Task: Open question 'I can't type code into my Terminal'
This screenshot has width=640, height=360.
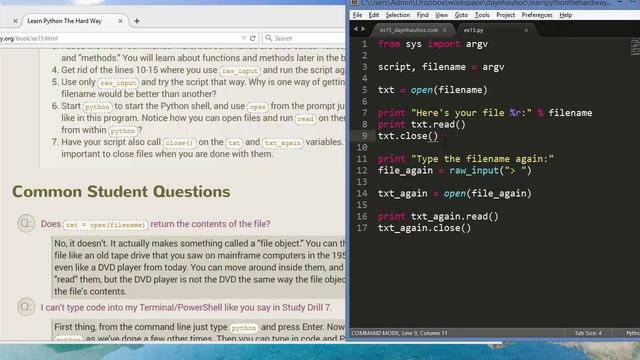Action: pyautogui.click(x=186, y=307)
